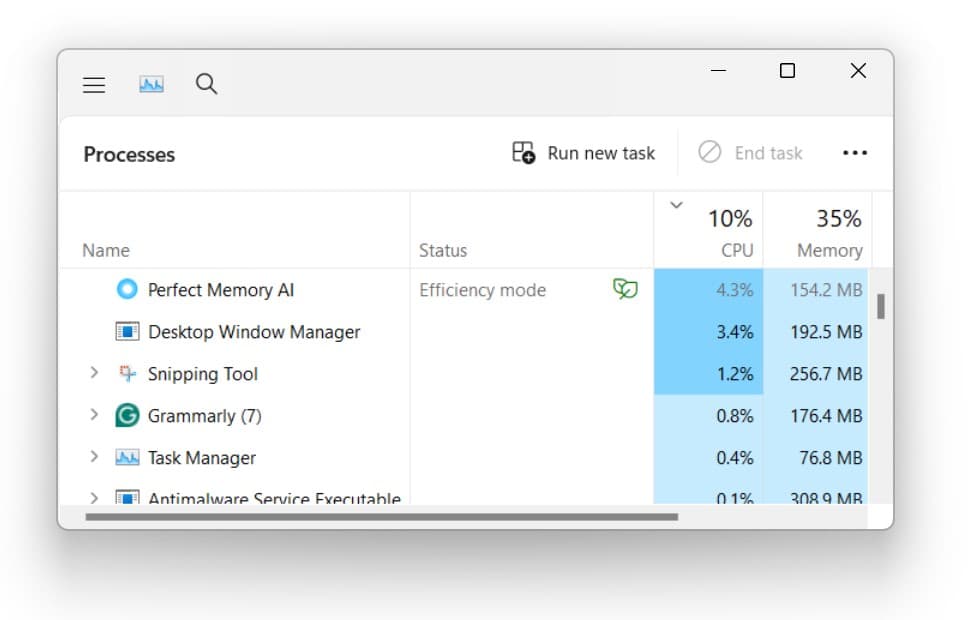Click the Task Manager app icon in titlebar
Viewport: 972px width, 620px height.
tap(151, 85)
